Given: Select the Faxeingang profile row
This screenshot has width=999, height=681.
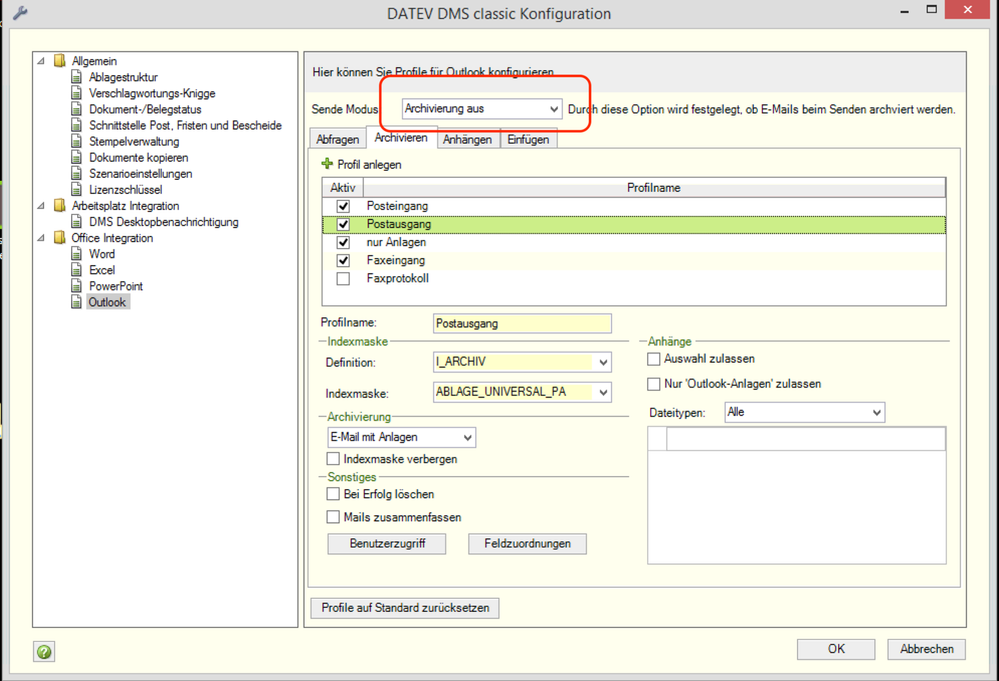Looking at the screenshot, I should tap(634, 261).
